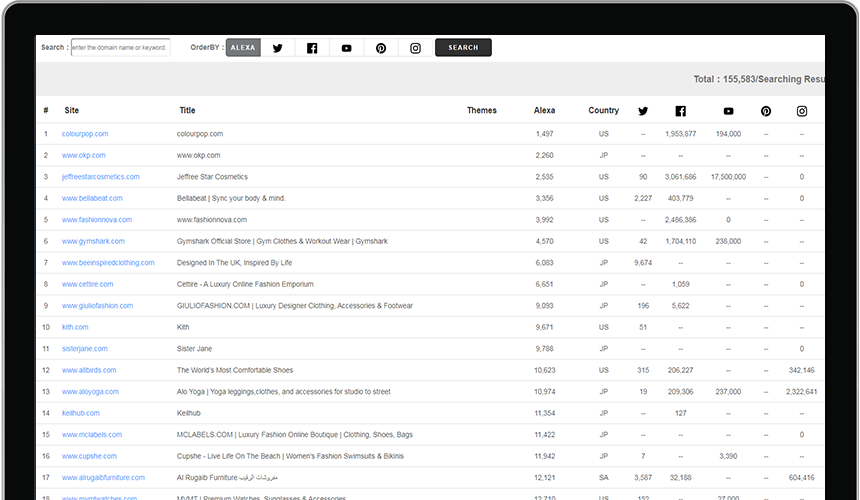Click the Facebook column header icon
The width and height of the screenshot is (860, 500).
pyautogui.click(x=681, y=111)
